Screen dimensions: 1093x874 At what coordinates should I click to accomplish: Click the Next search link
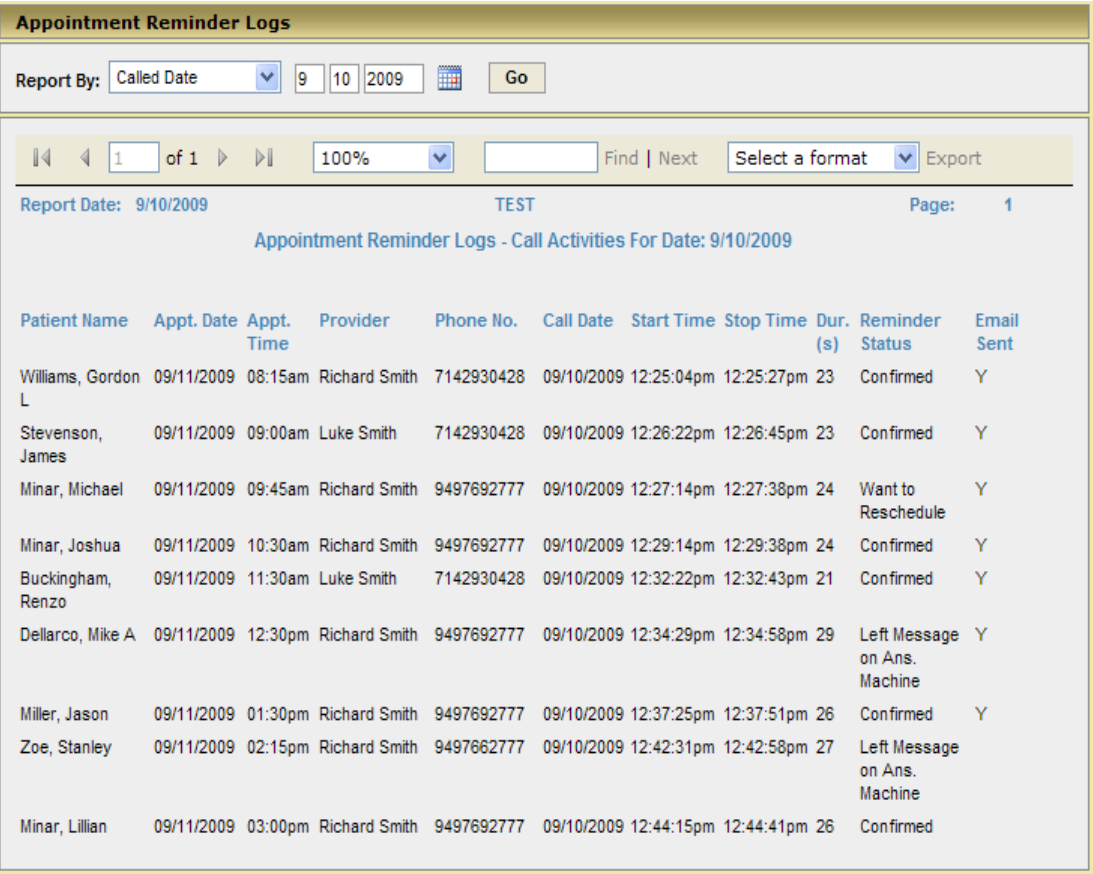click(678, 158)
